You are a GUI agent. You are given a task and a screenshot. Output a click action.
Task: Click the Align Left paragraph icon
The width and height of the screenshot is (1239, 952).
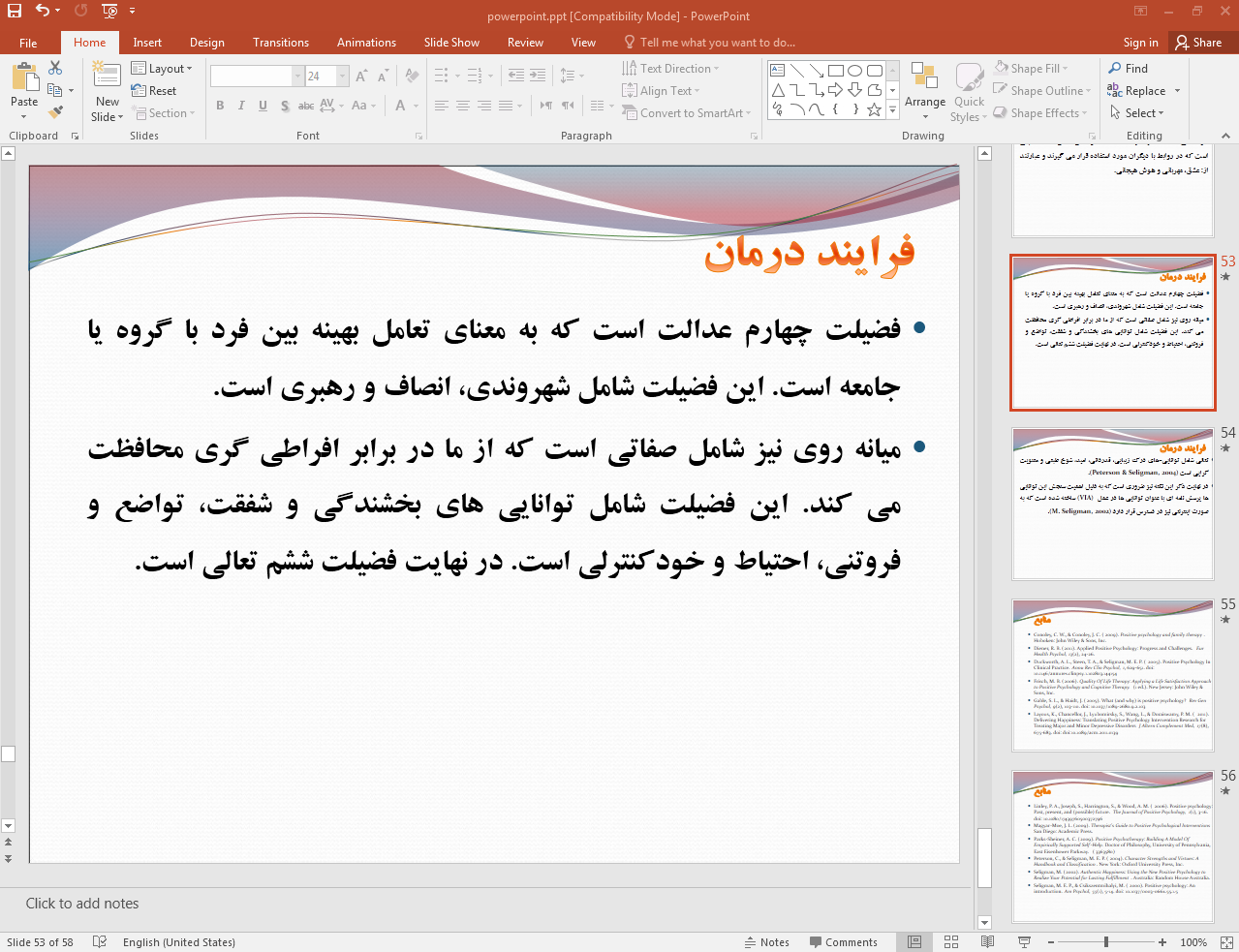(442, 106)
